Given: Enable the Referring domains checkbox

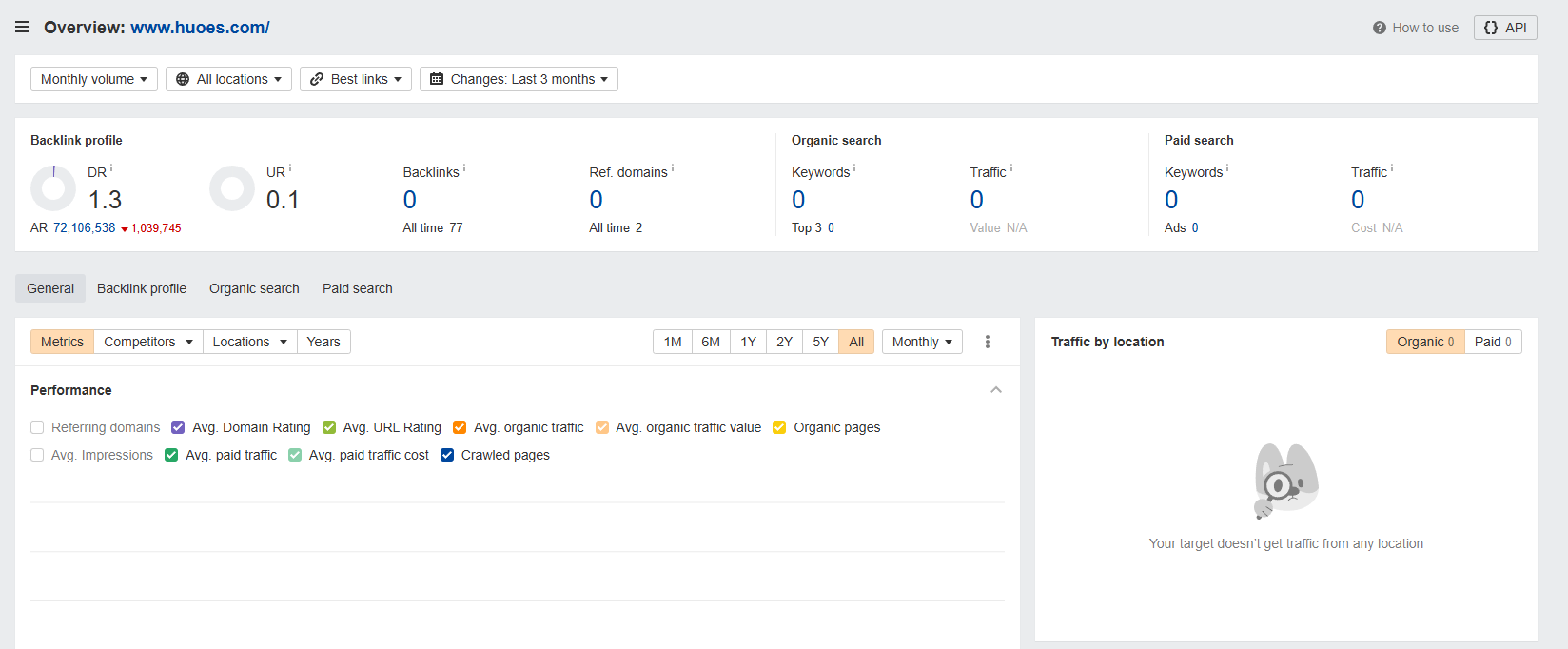Looking at the screenshot, I should (x=37, y=427).
